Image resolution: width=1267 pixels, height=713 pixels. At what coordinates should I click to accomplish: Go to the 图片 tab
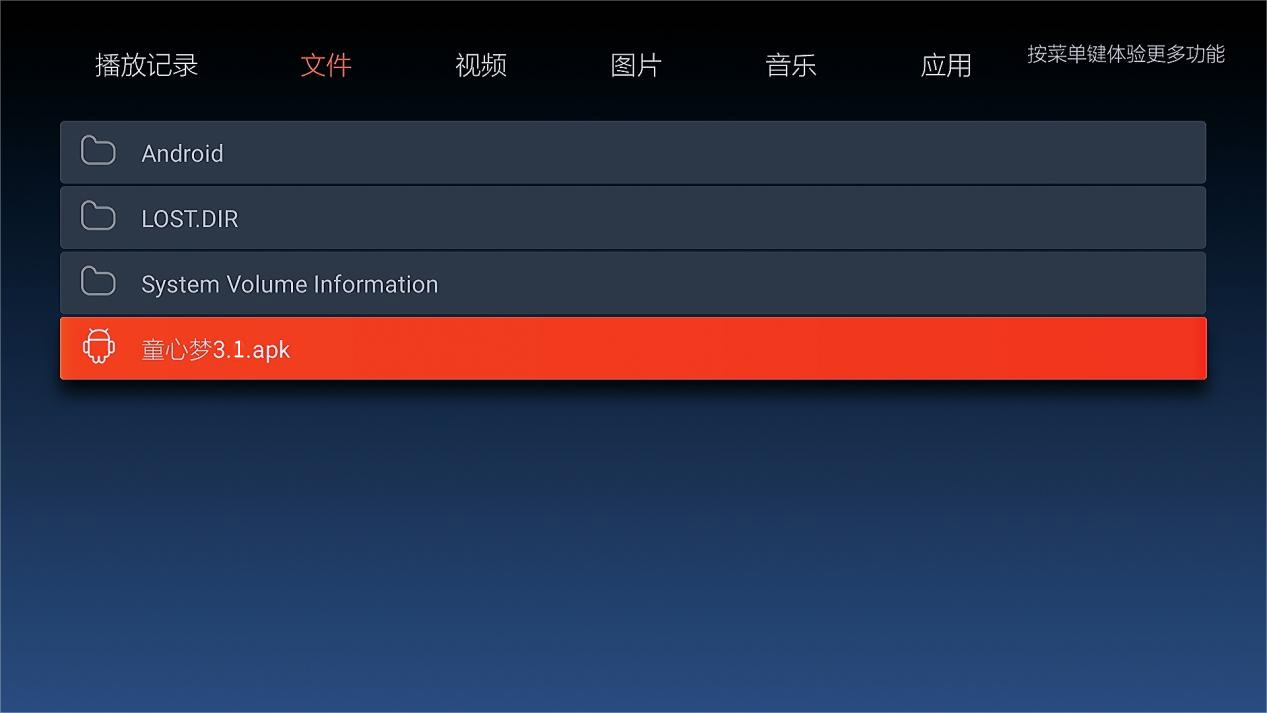[636, 65]
